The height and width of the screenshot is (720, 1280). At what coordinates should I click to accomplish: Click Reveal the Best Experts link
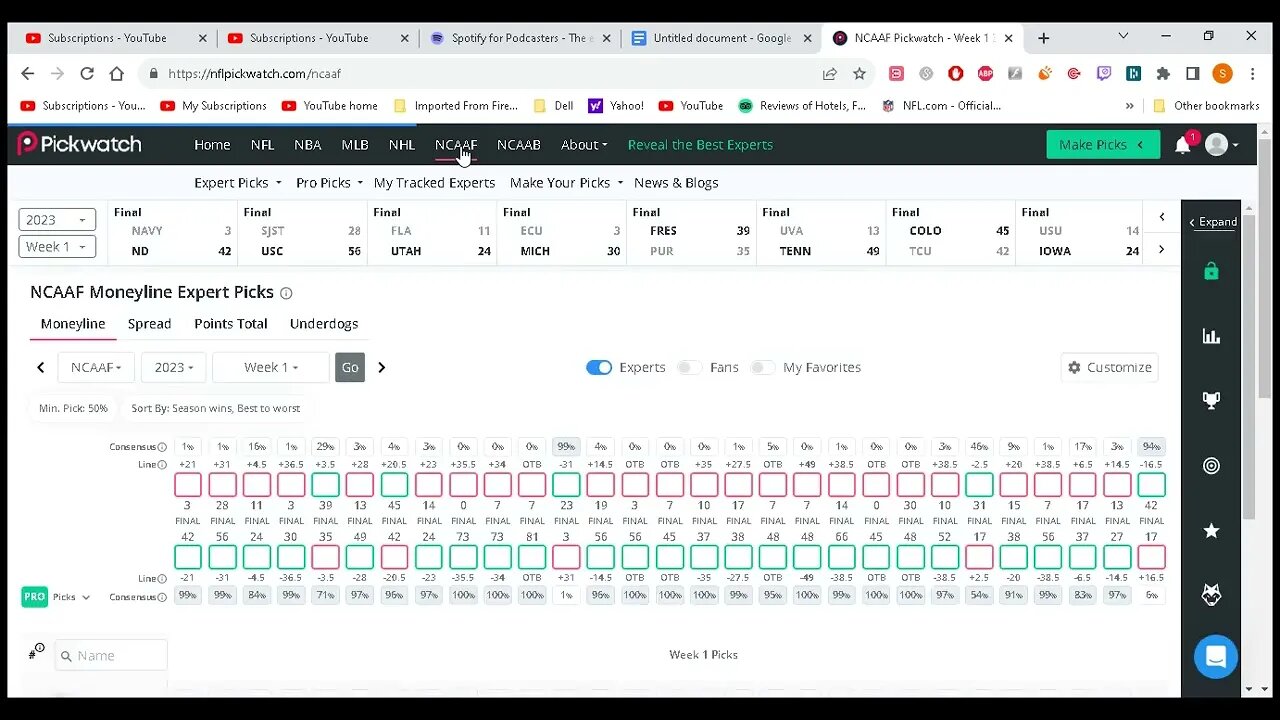click(700, 145)
